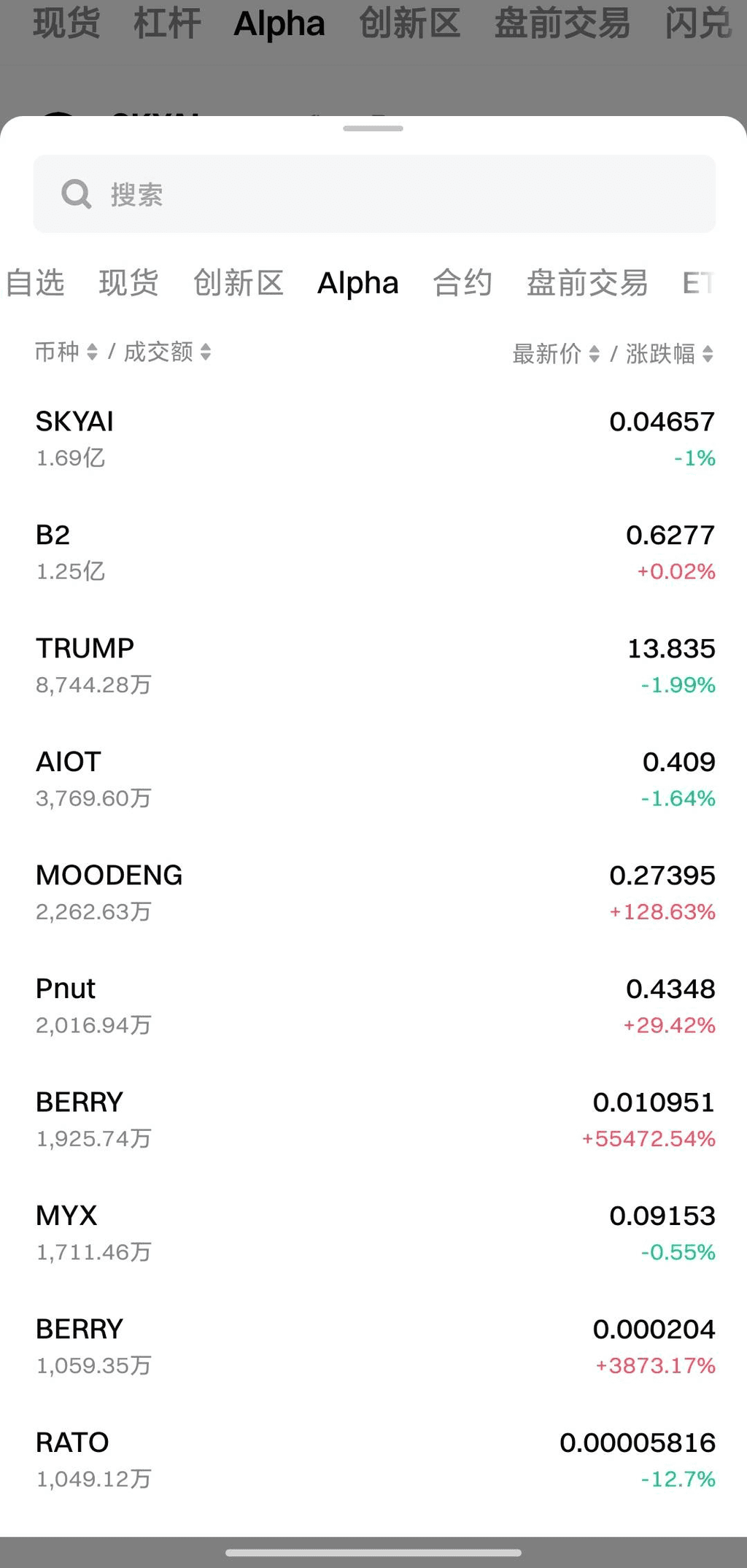Select the AIOT token row
Viewport: 747px width, 1568px height.
coord(373,779)
